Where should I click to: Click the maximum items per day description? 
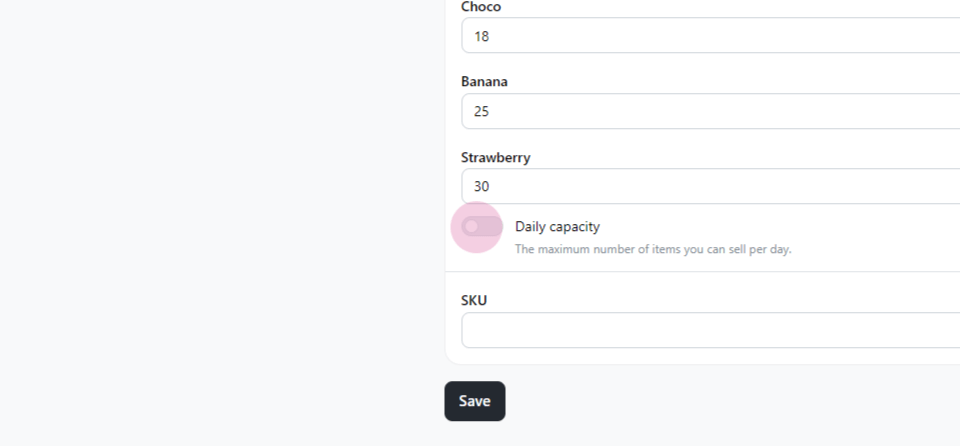[x=653, y=249]
